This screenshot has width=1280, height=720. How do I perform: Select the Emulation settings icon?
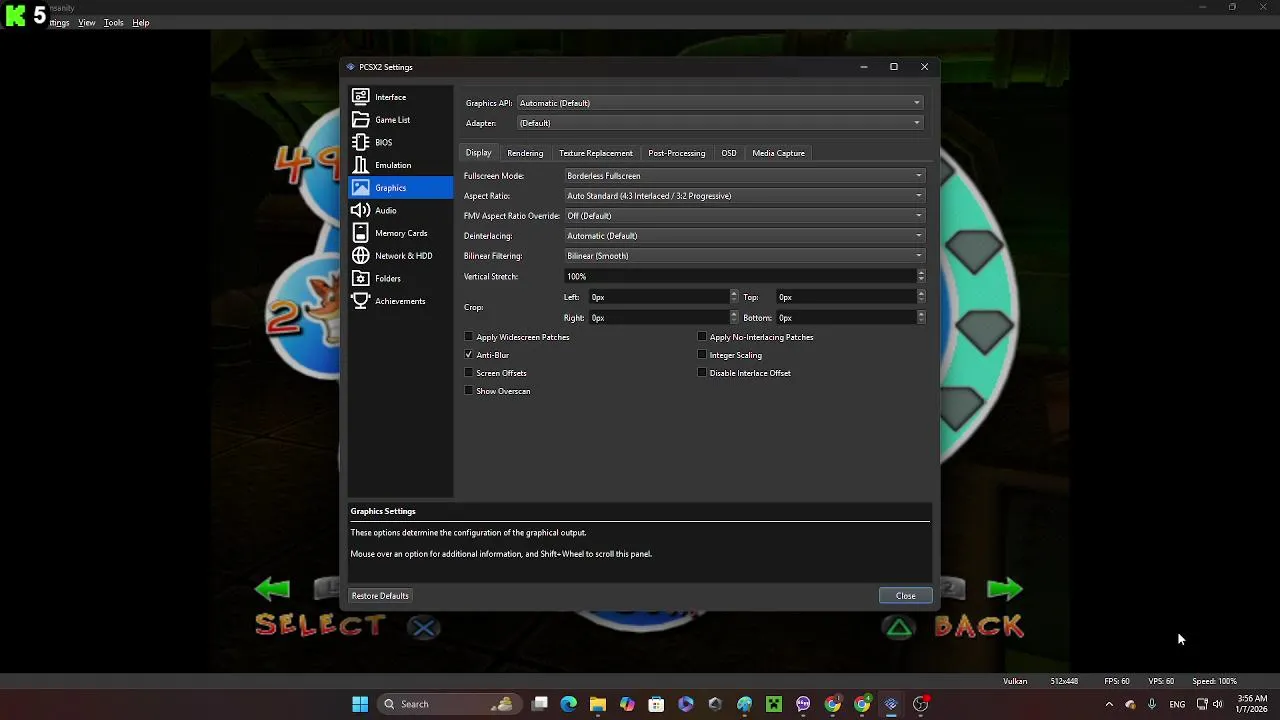point(361,165)
